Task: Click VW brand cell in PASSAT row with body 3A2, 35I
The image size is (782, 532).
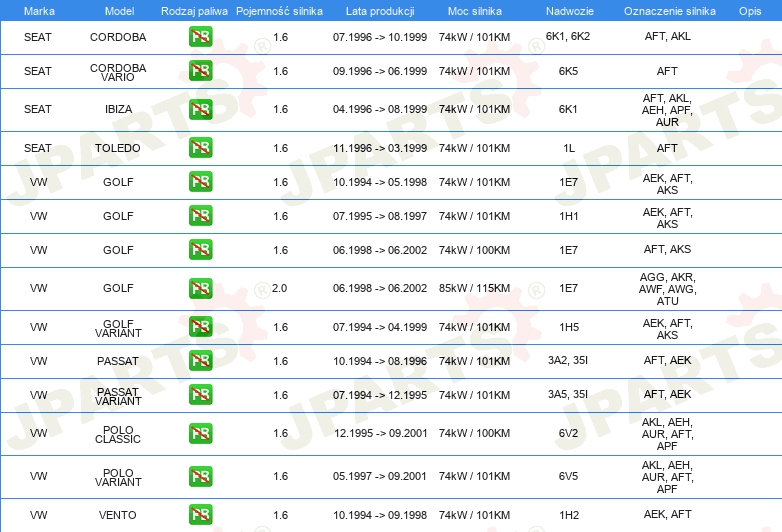Action: 38,361
